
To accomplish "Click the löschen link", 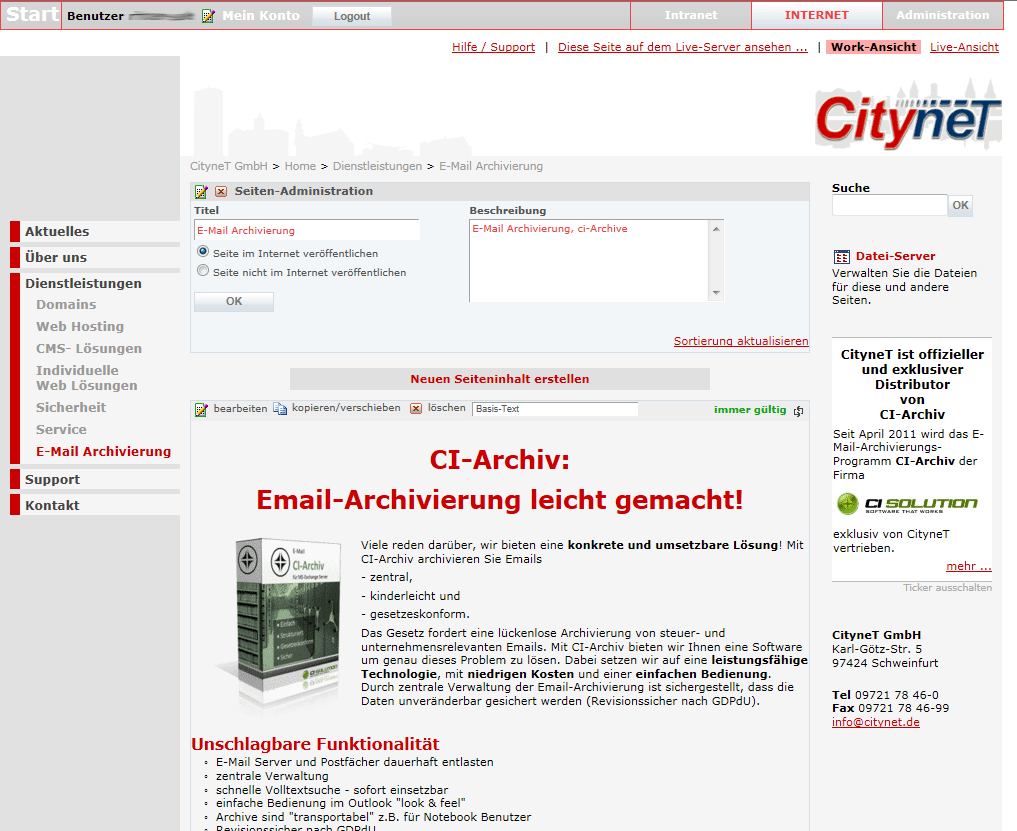I will (446, 408).
